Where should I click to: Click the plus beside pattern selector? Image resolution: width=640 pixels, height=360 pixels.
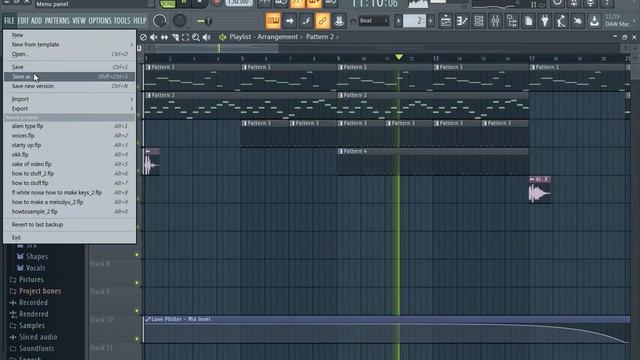tap(430, 21)
